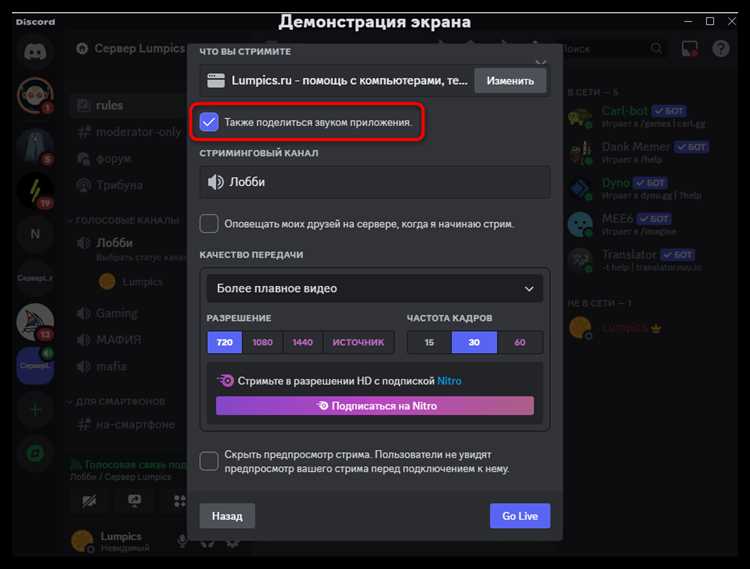Set frame rate to 15
Viewport: 750px width, 569px height.
429,342
